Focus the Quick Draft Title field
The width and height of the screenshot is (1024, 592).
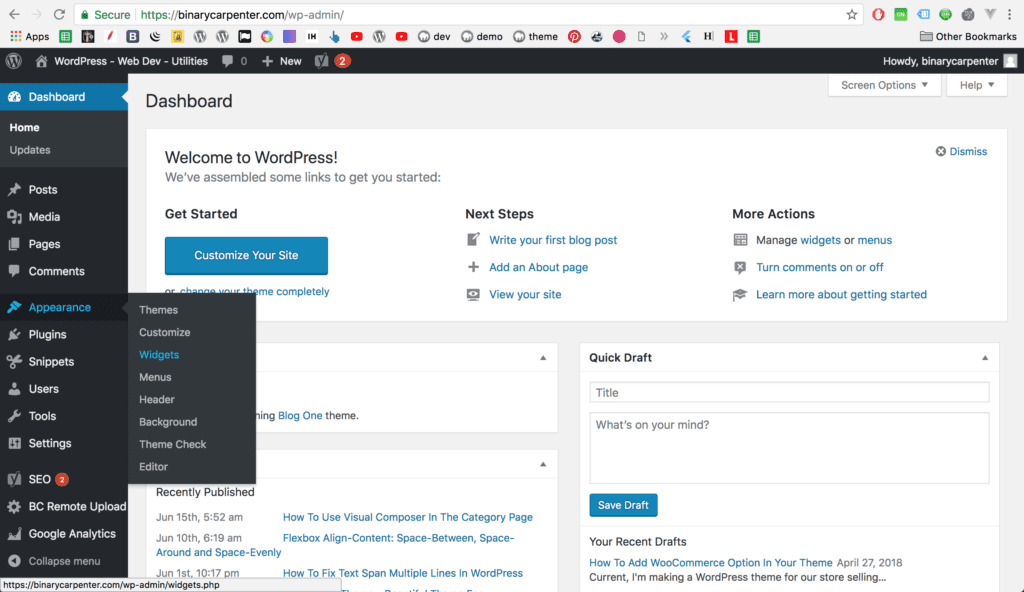(x=789, y=393)
